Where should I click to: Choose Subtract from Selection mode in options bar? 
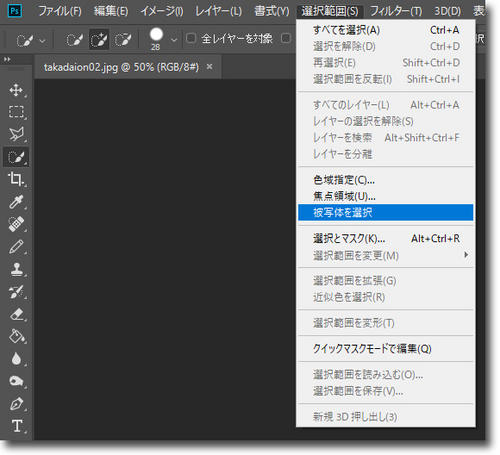123,40
